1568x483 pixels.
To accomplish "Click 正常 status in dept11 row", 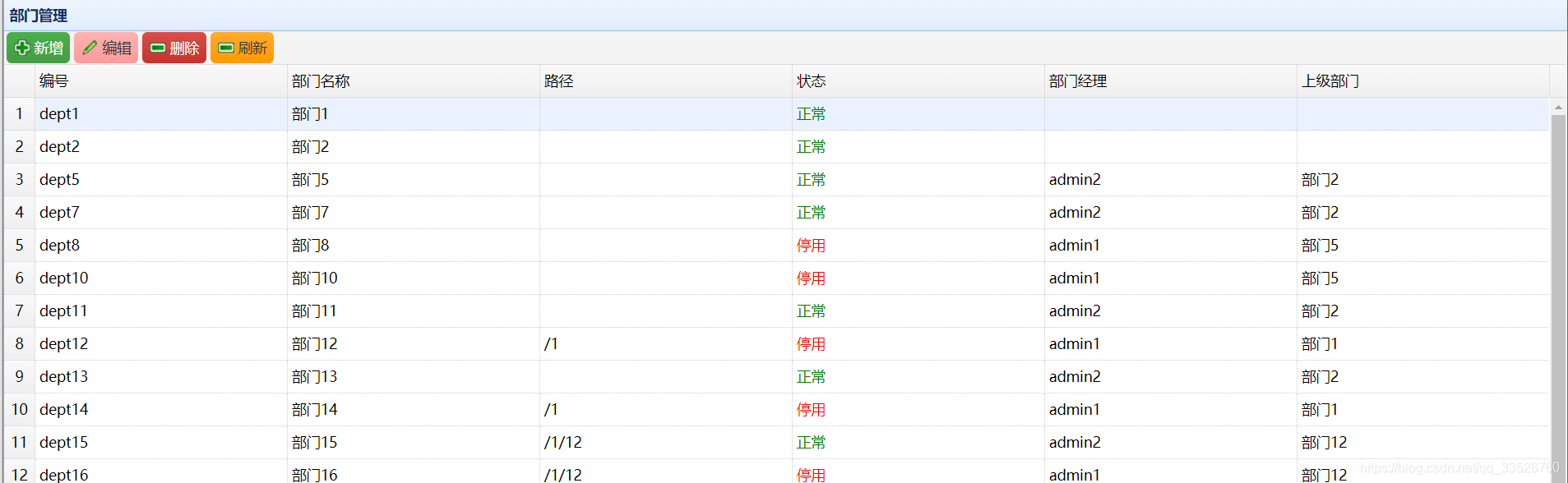I will [811, 311].
